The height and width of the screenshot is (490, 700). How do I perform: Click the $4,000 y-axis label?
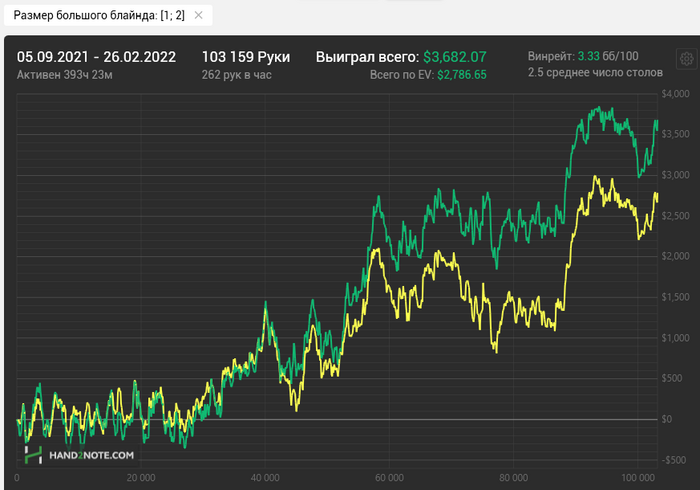[675, 94]
